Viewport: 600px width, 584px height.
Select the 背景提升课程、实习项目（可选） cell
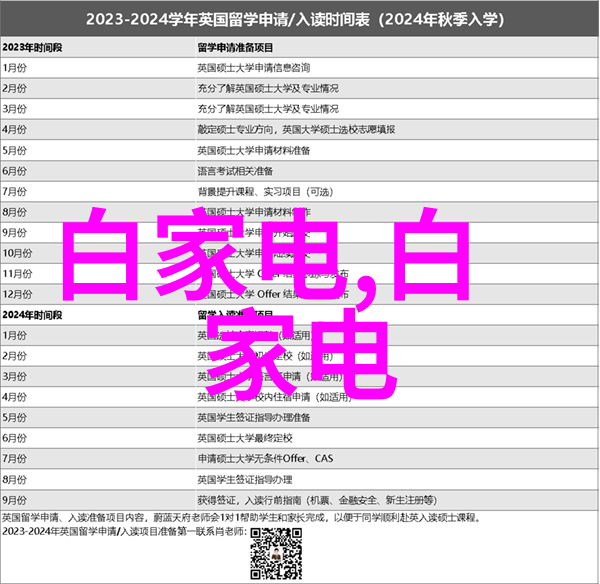(265, 192)
